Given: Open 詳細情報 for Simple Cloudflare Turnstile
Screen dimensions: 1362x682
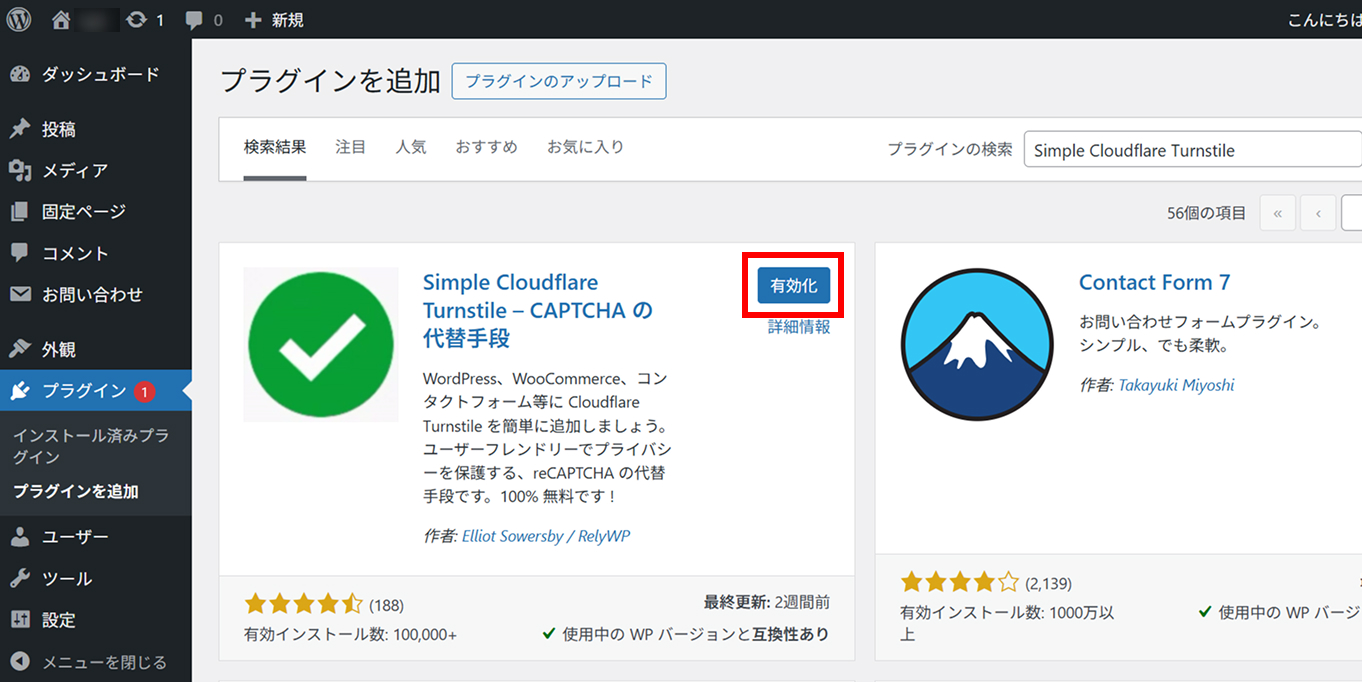Looking at the screenshot, I should click(799, 326).
